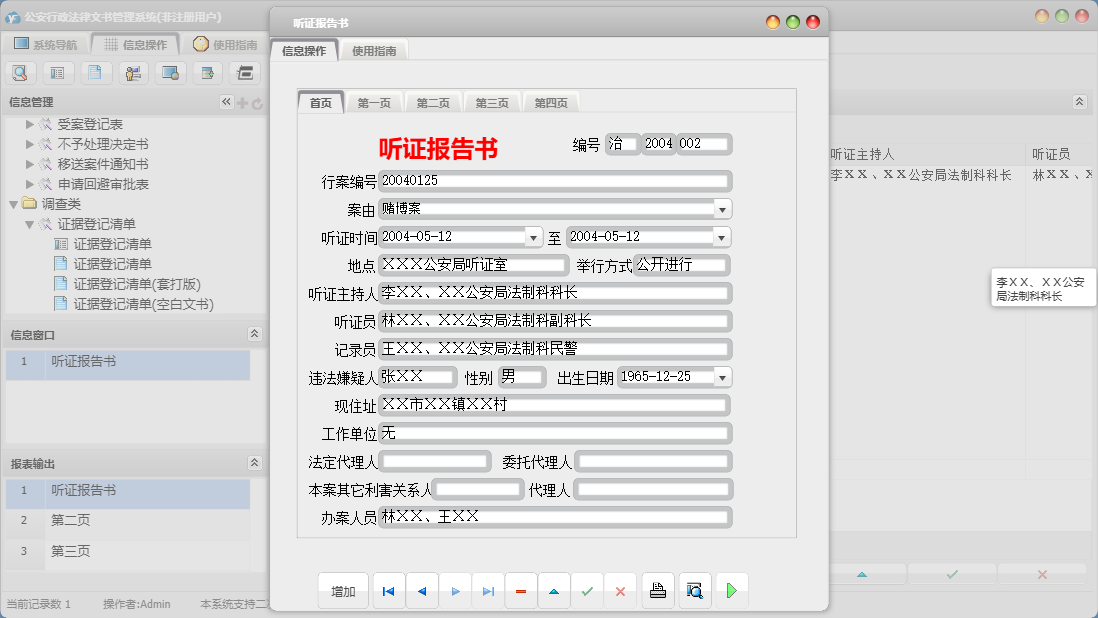
Task: Click the green play arrow at bottom right
Action: pos(731,590)
